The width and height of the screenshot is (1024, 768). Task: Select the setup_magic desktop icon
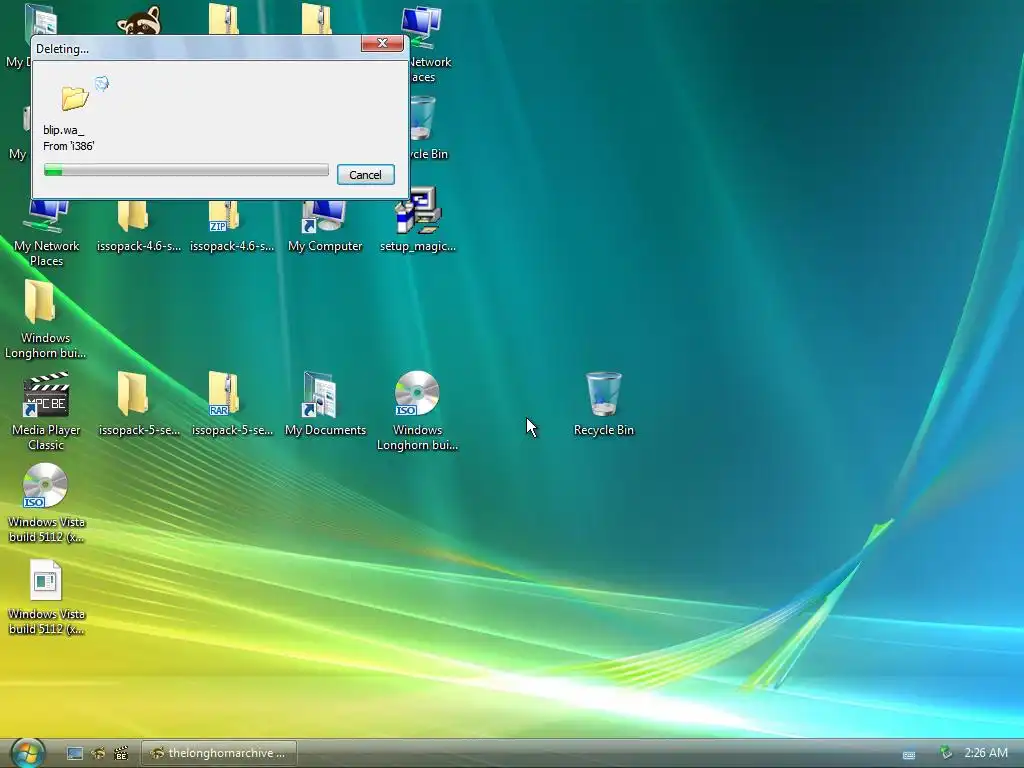(418, 221)
